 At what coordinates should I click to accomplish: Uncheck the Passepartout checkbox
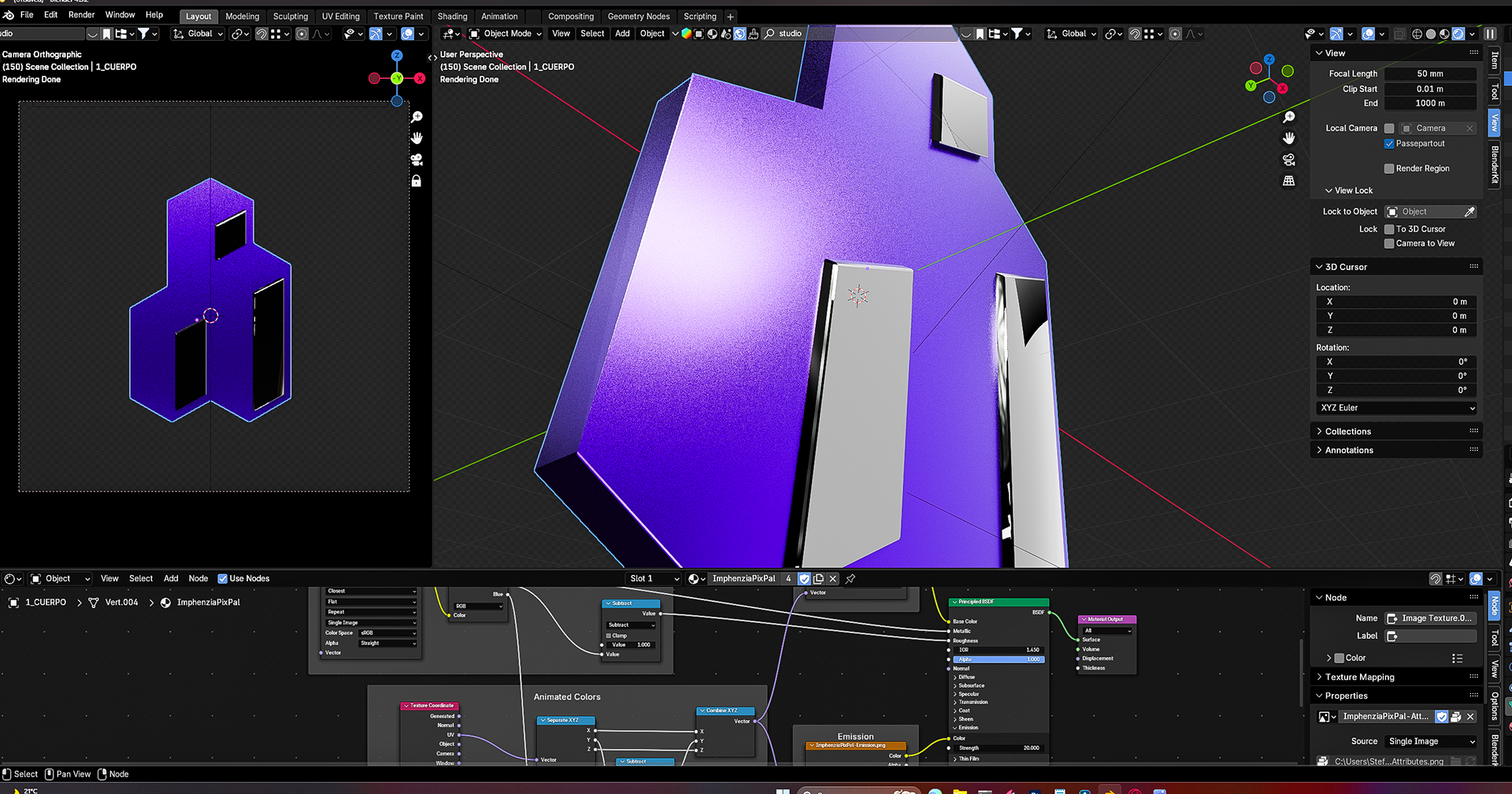(x=1389, y=144)
